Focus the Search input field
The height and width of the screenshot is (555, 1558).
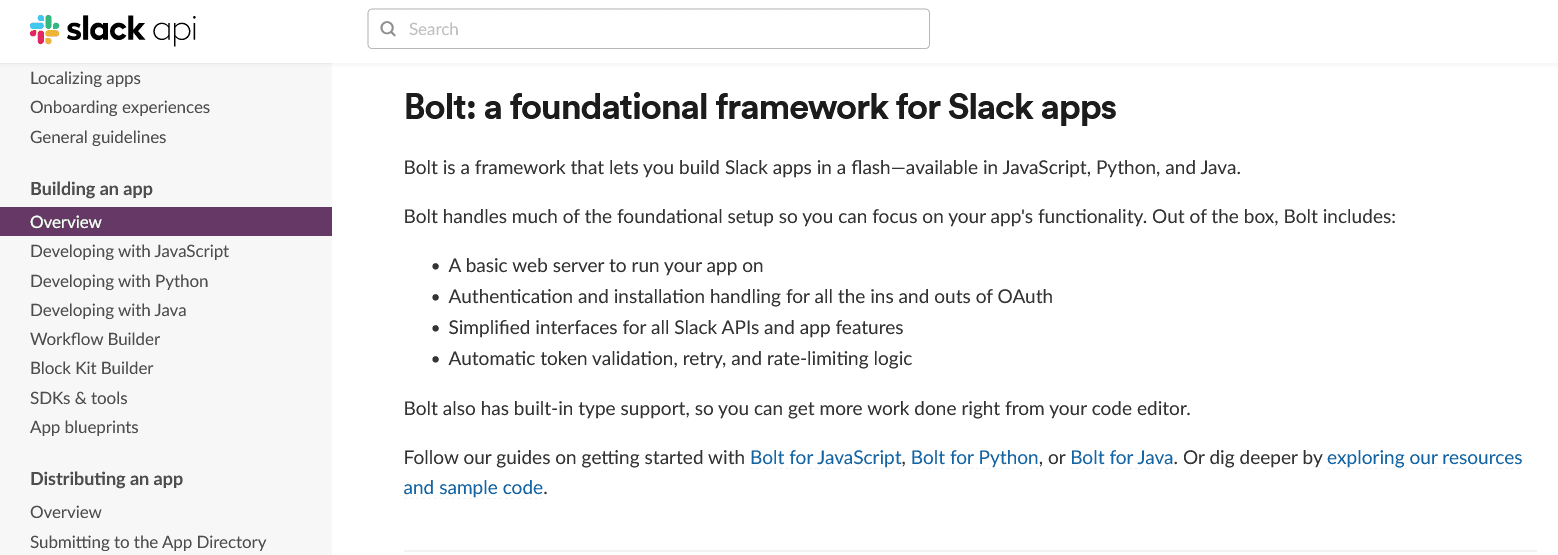[x=648, y=29]
